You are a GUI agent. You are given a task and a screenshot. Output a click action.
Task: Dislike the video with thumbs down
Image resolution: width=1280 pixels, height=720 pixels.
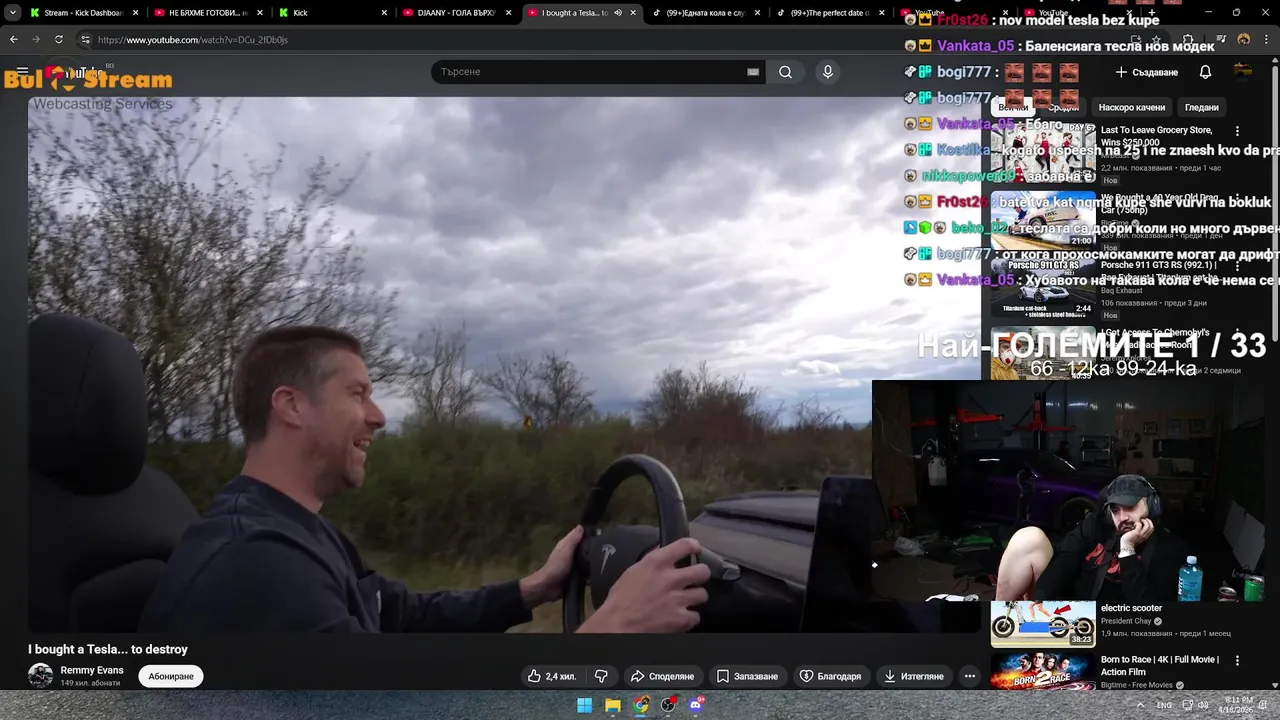601,676
